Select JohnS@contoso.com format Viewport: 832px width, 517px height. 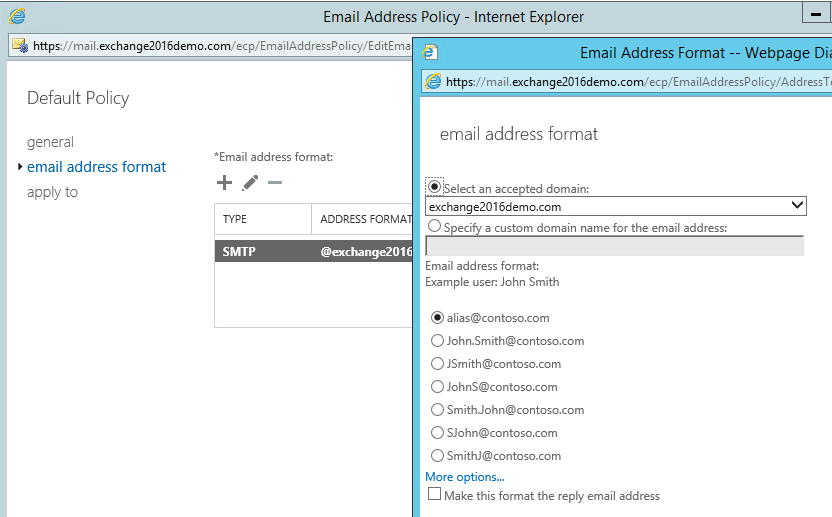point(437,386)
